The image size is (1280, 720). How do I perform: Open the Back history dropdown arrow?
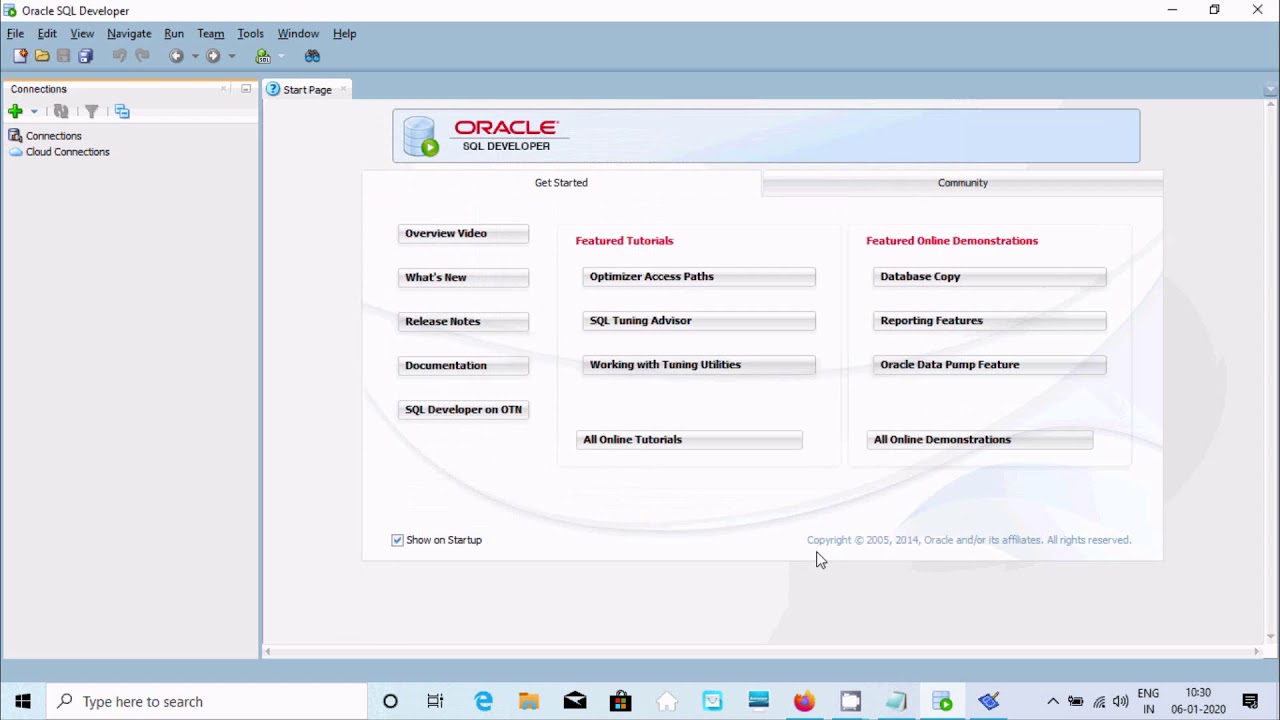[x=195, y=56]
